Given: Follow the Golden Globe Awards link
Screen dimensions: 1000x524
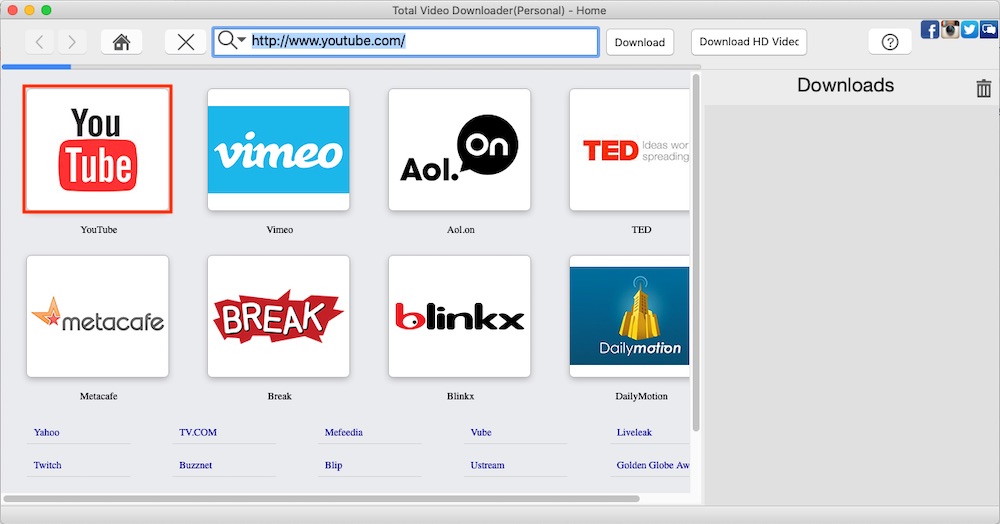Looking at the screenshot, I should (652, 465).
